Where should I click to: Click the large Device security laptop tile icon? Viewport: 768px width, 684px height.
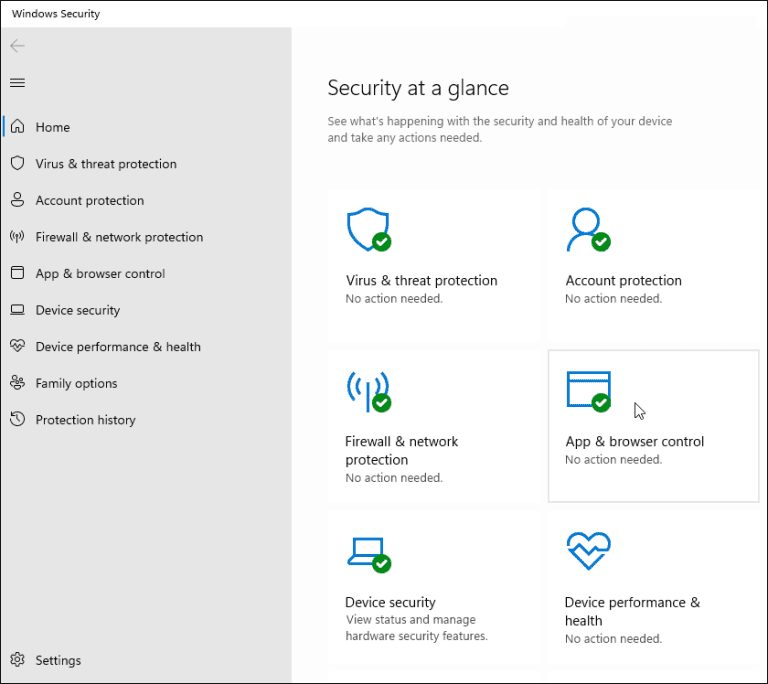(x=367, y=552)
